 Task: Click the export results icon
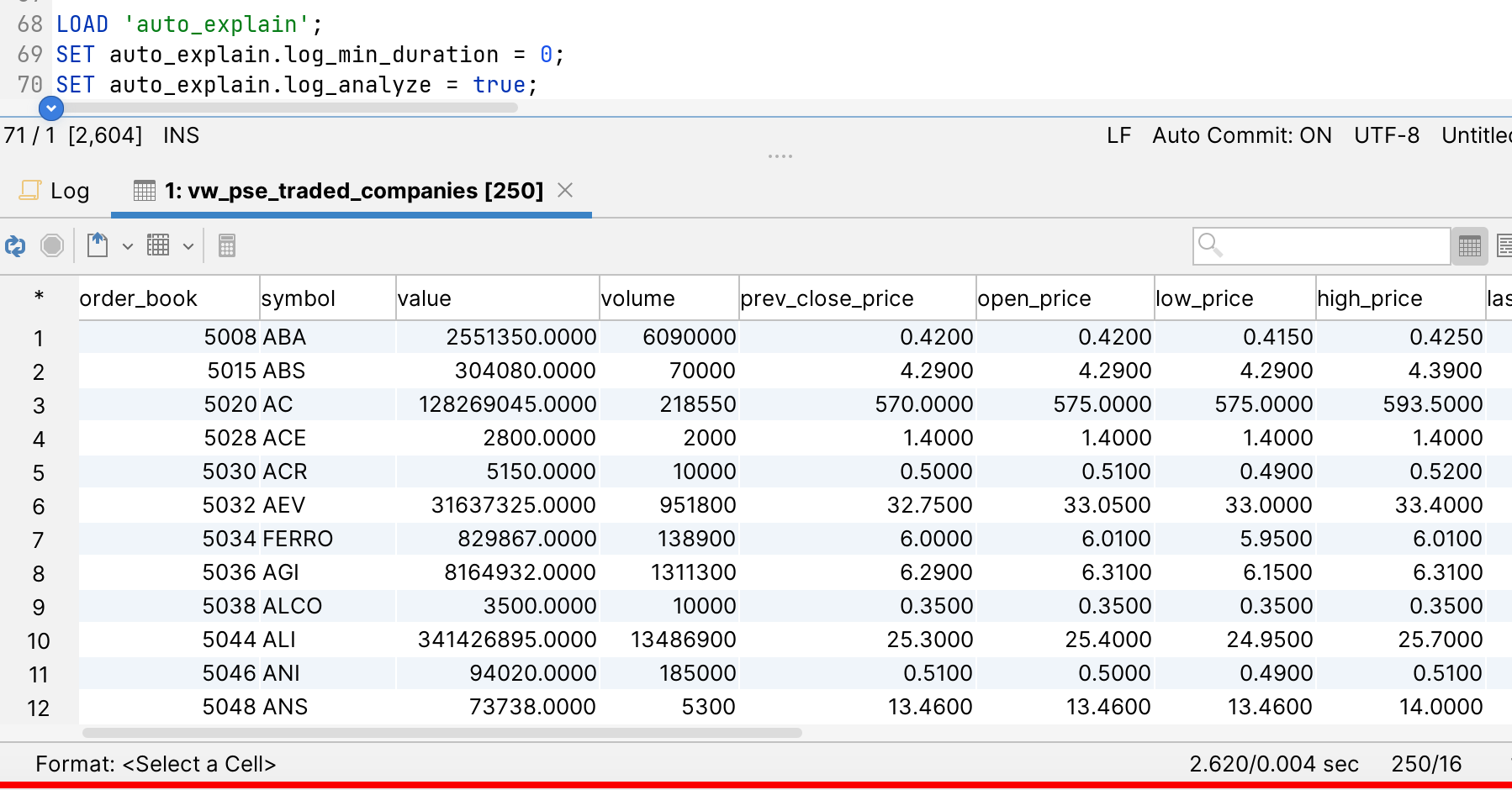click(x=98, y=245)
